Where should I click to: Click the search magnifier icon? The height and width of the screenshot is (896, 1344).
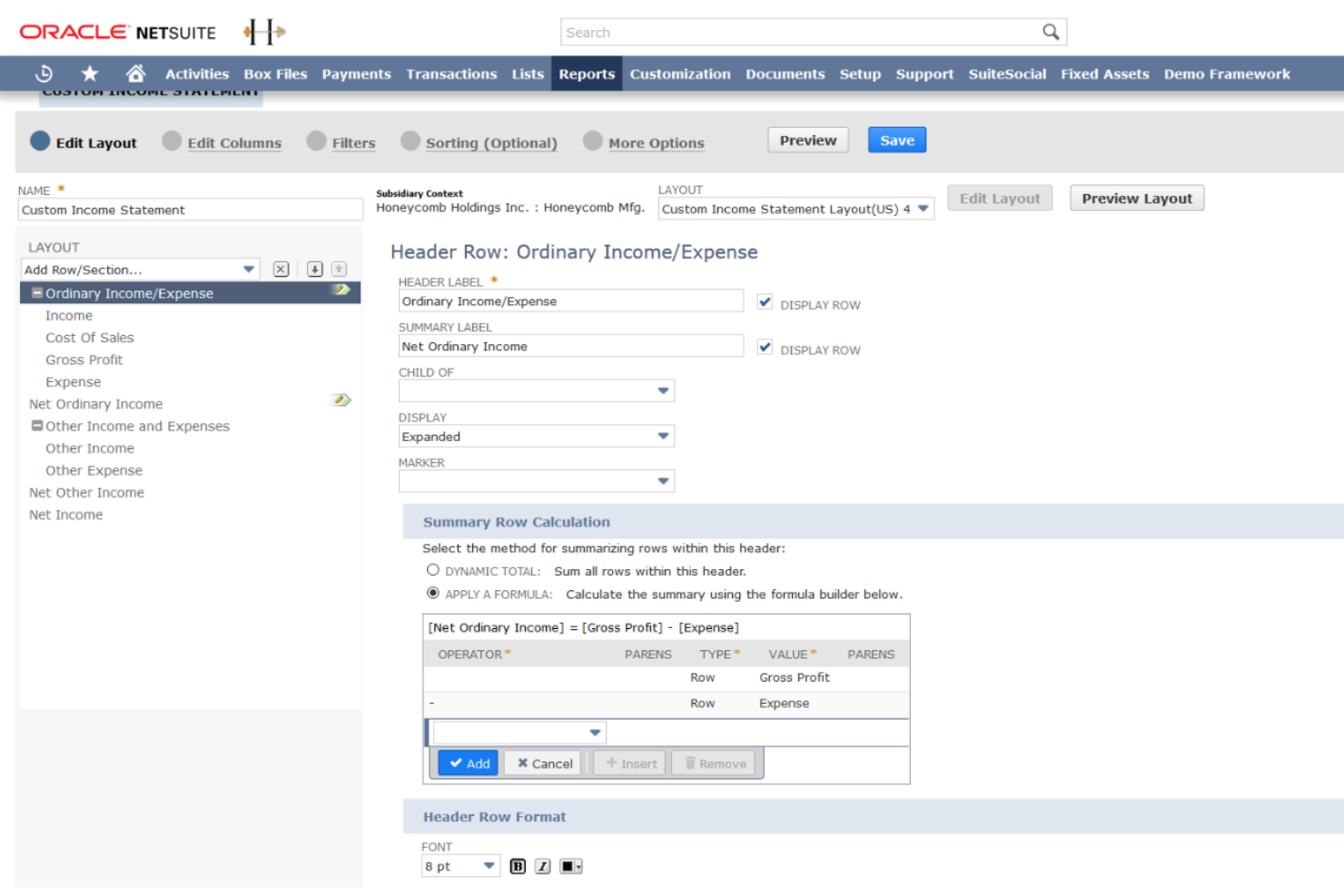tap(1051, 31)
